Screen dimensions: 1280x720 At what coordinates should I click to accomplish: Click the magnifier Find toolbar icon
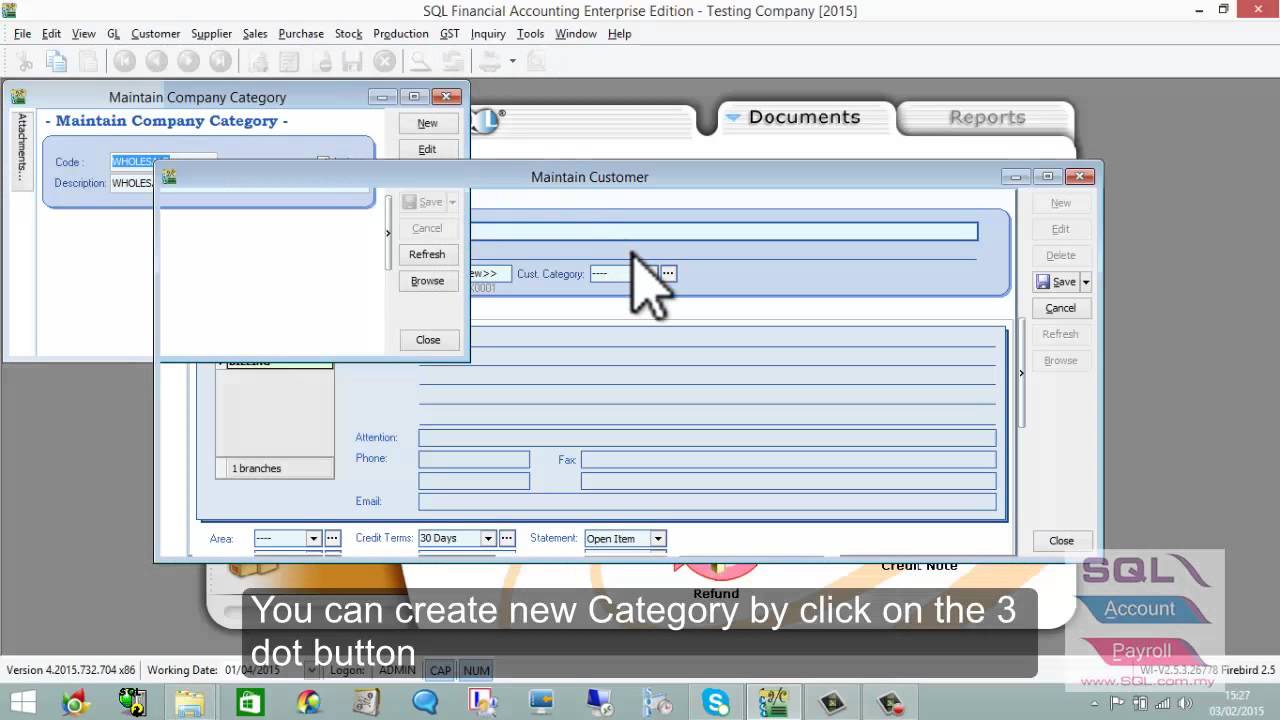(420, 61)
